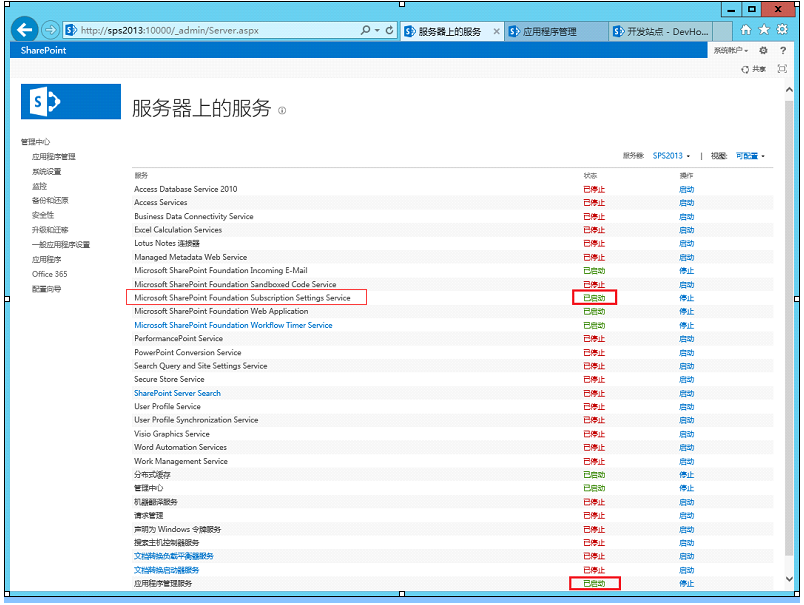804x605 pixels.
Task: Close the 服务器上的服务 browser tab
Action: pyautogui.click(x=496, y=31)
